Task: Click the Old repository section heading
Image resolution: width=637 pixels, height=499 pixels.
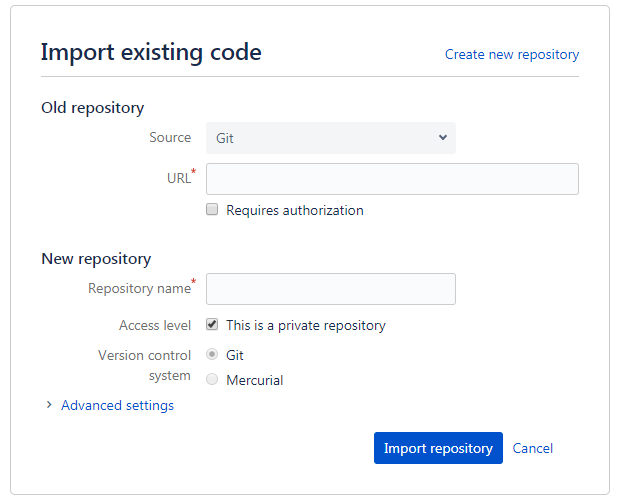Action: (93, 108)
